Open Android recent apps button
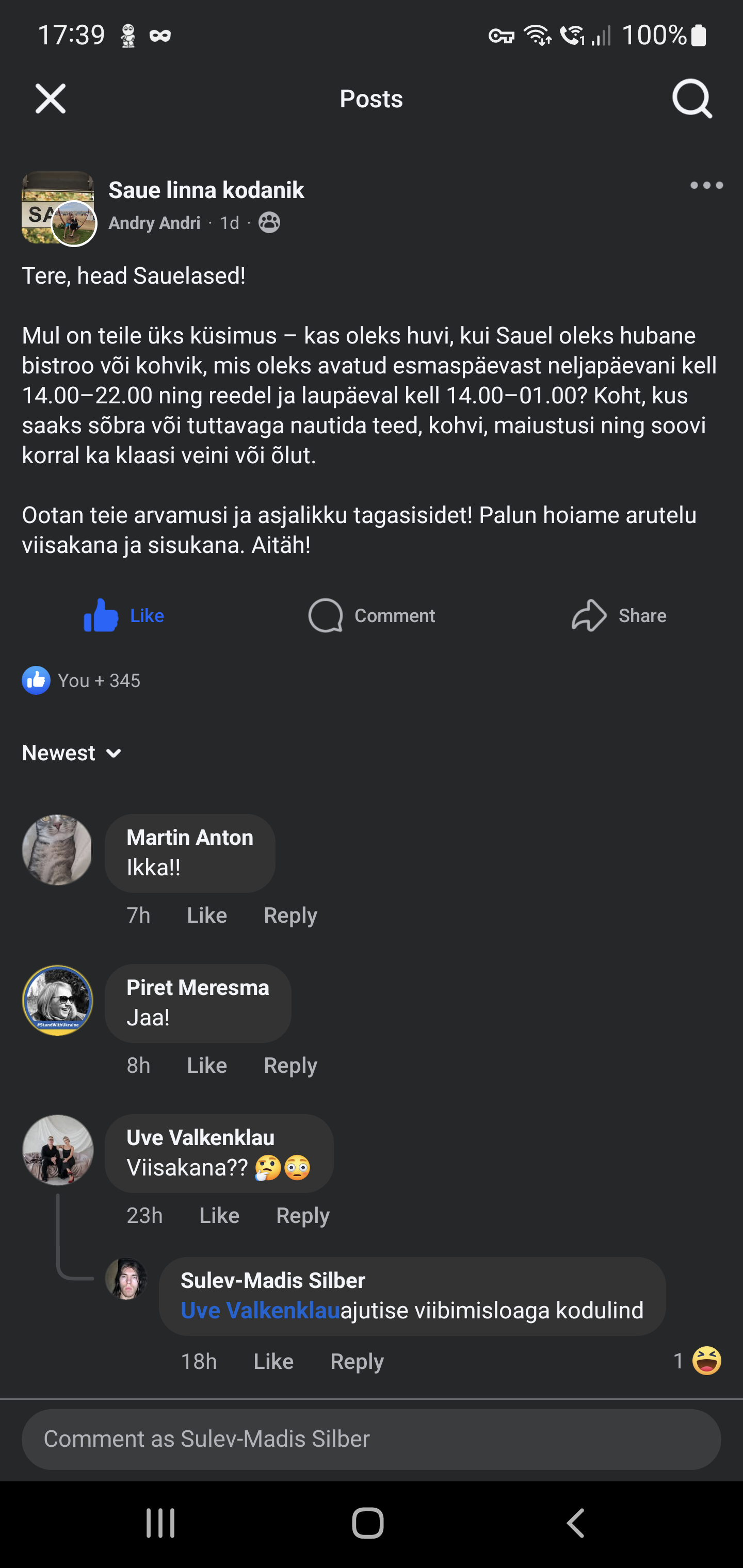 pos(161,1524)
